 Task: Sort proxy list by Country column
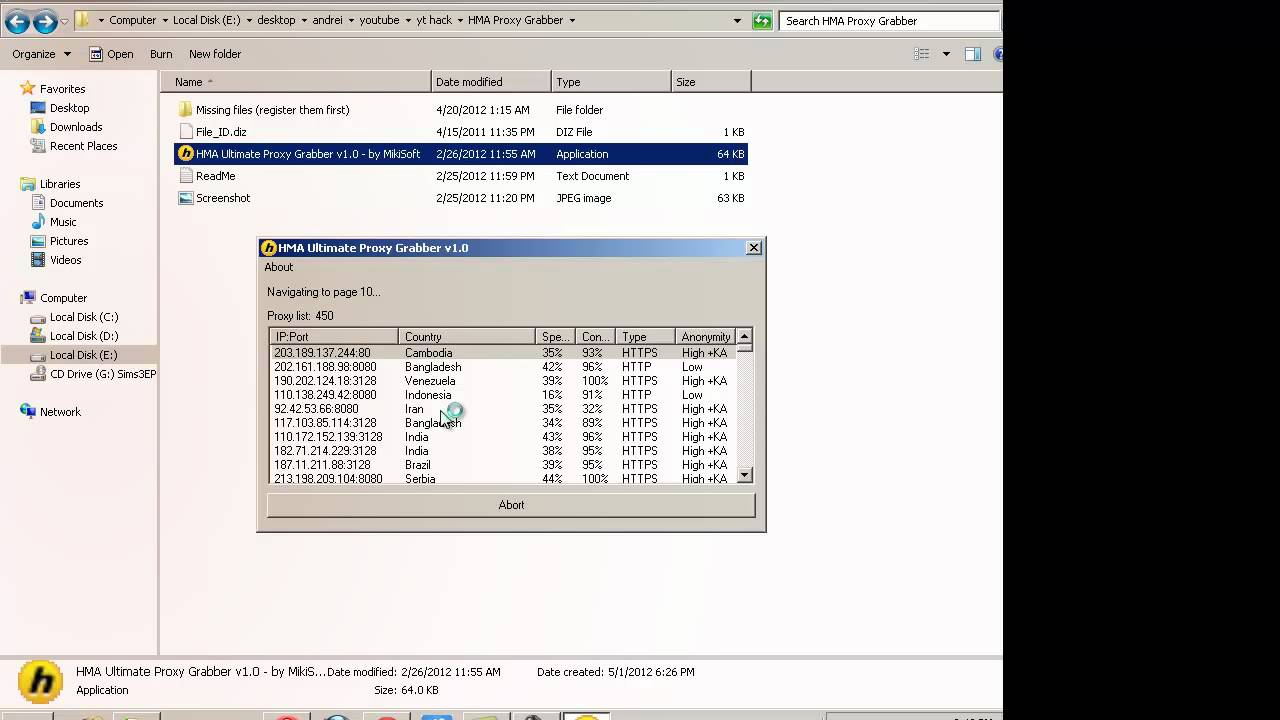click(467, 337)
